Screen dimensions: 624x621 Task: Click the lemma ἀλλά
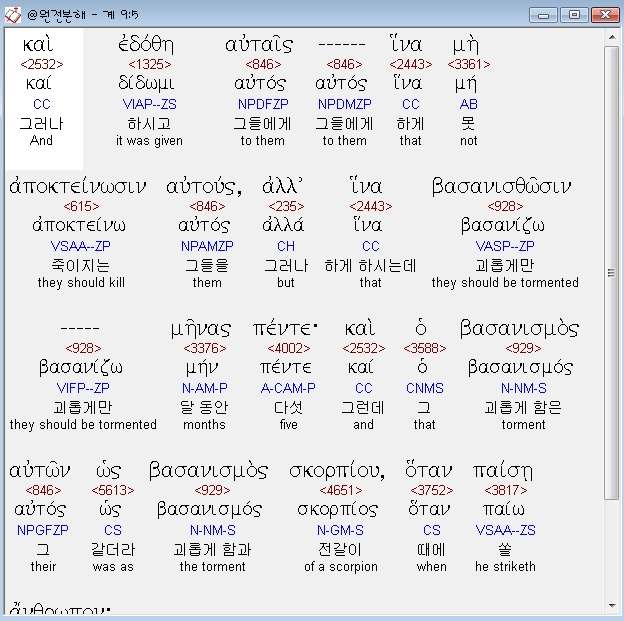coord(283,225)
